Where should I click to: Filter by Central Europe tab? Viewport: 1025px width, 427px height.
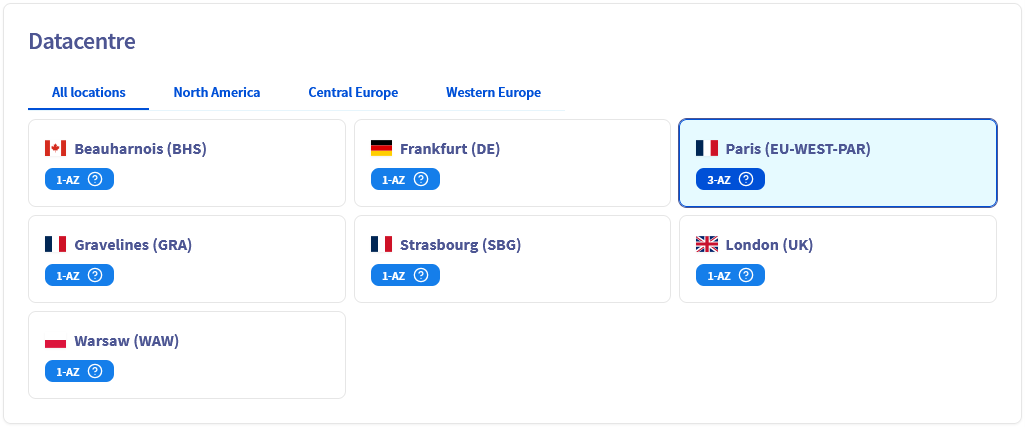(353, 93)
